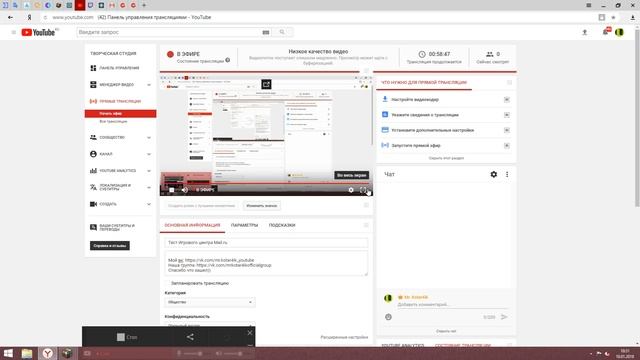Image resolution: width=640 pixels, height=360 pixels.
Task: Select the highlighted Начать эфир item
Action: pyautogui.click(x=120, y=113)
